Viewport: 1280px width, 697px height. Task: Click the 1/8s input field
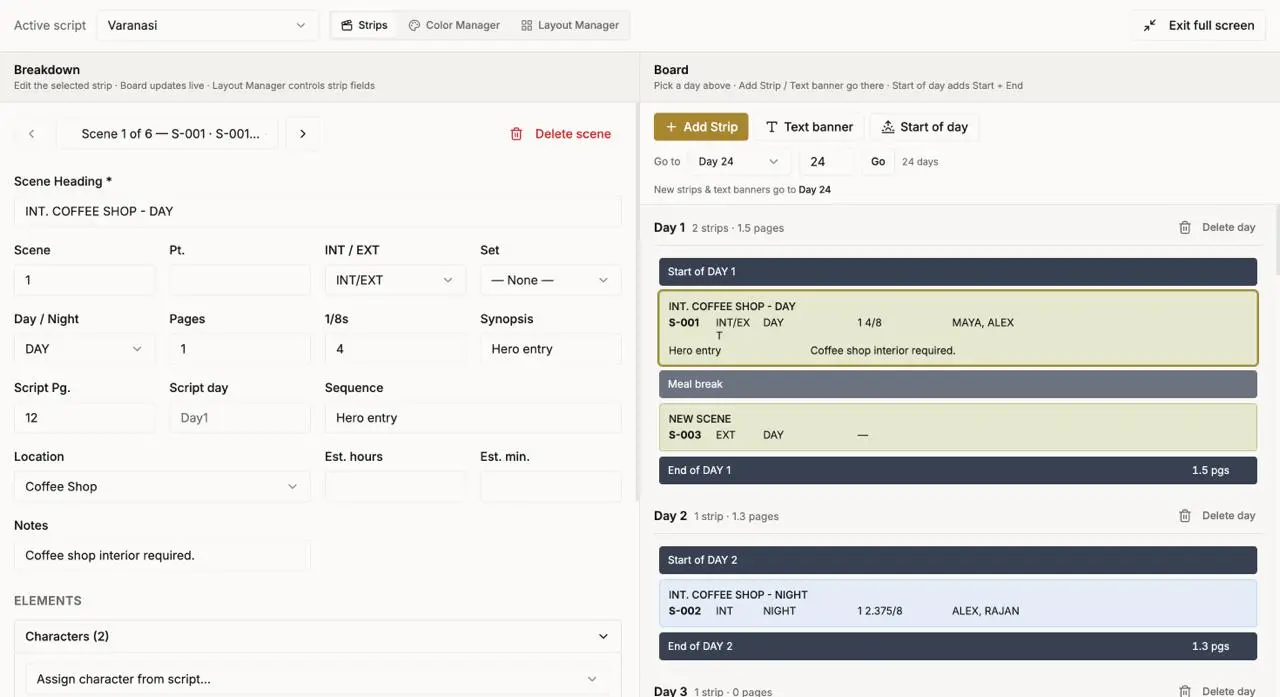click(395, 349)
